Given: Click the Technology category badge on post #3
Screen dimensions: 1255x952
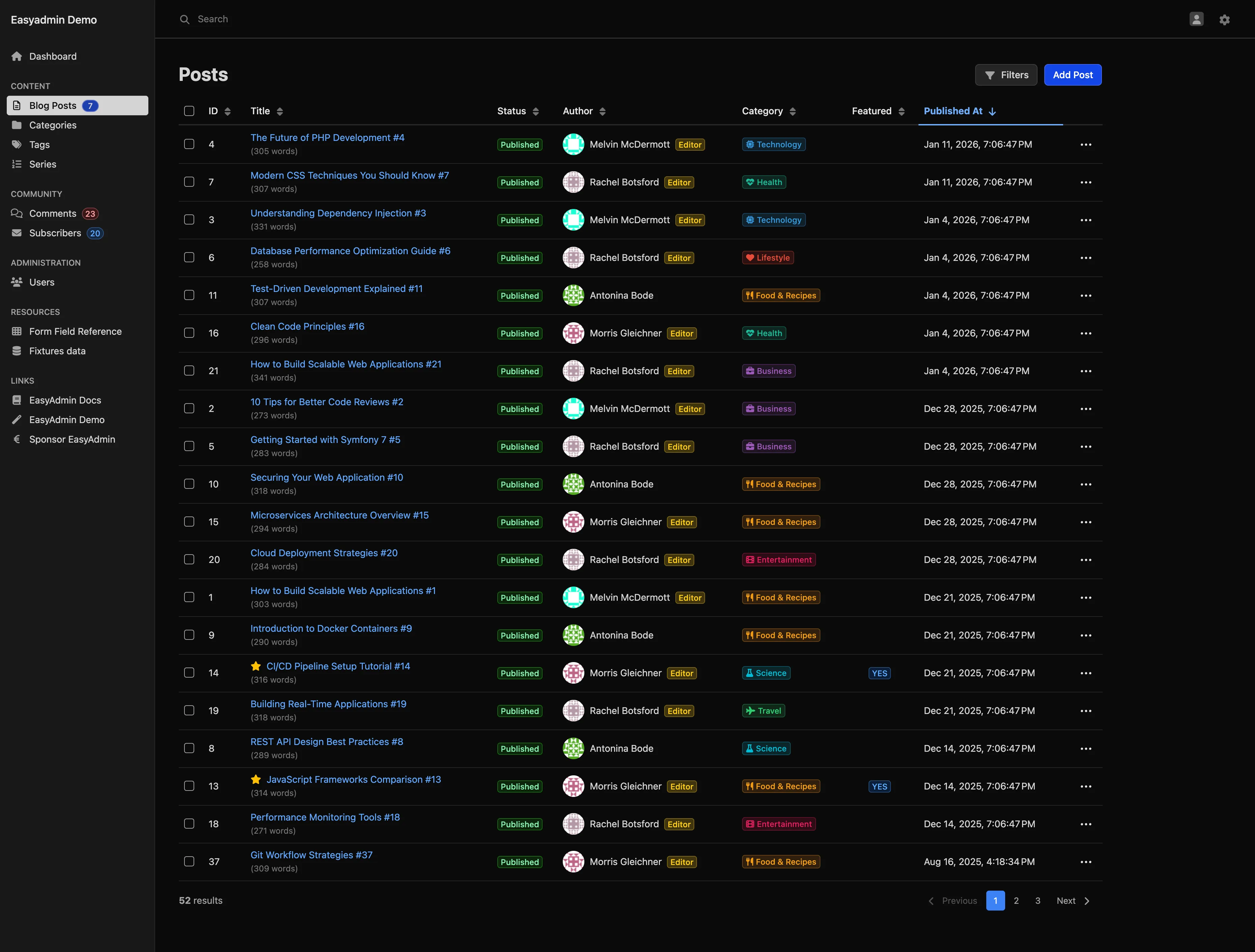Looking at the screenshot, I should (x=773, y=220).
